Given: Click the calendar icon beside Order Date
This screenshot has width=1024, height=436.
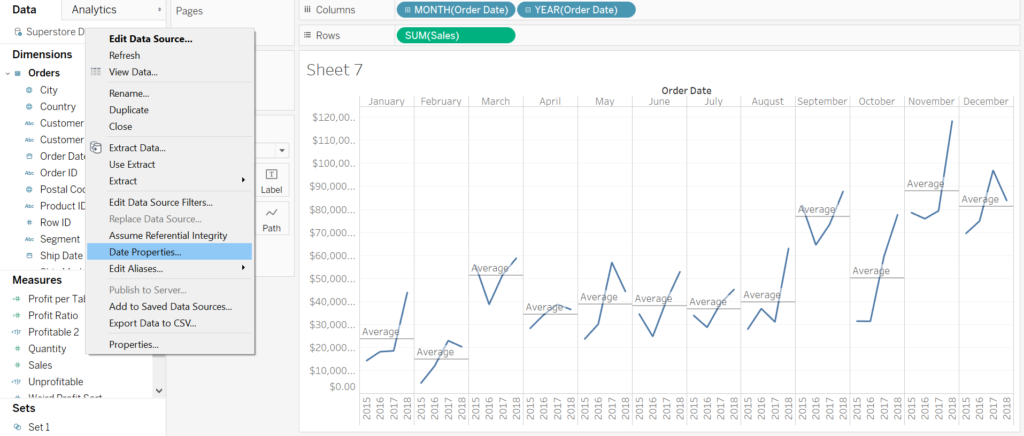Looking at the screenshot, I should 29,156.
